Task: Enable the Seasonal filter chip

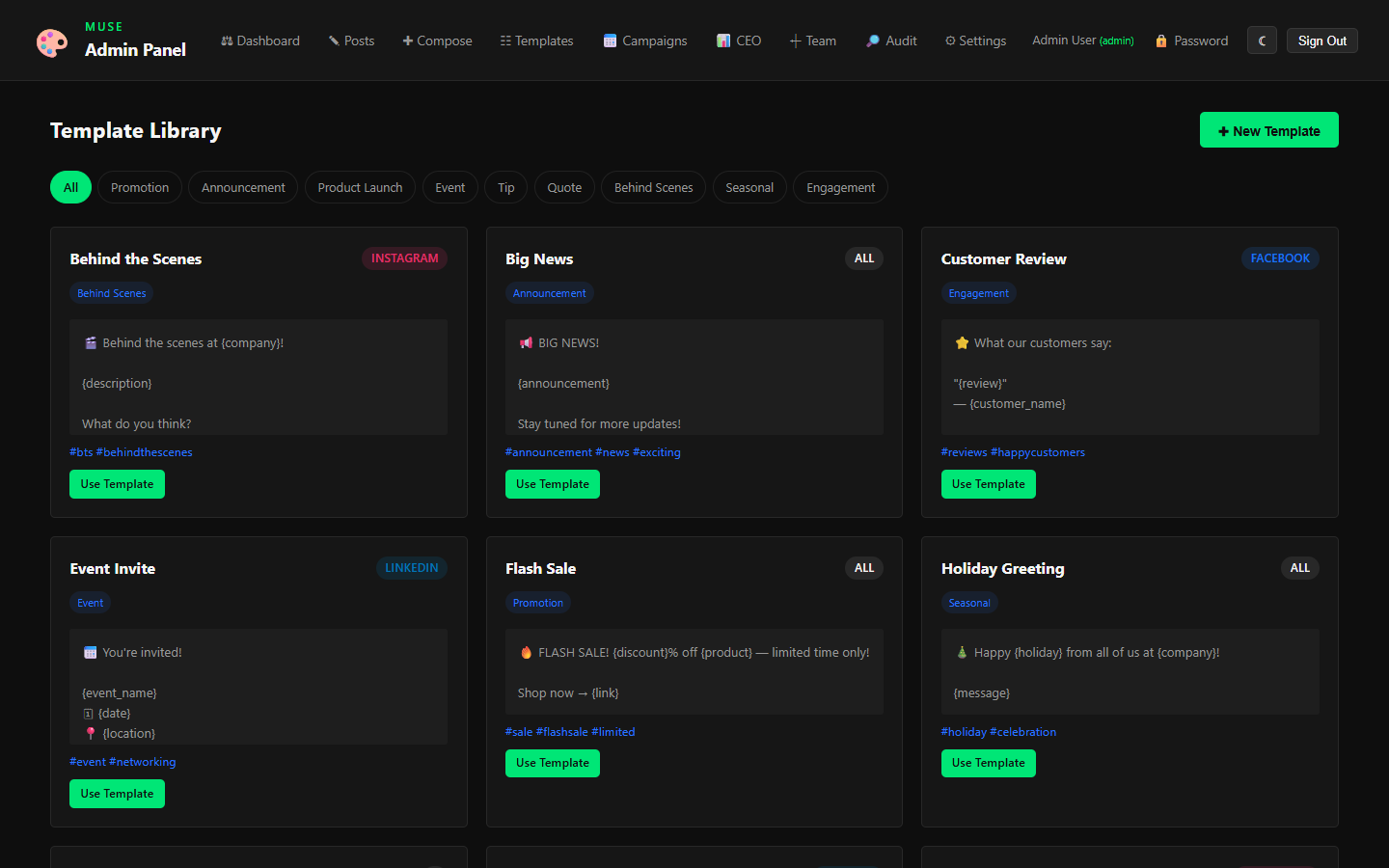Action: [749, 187]
